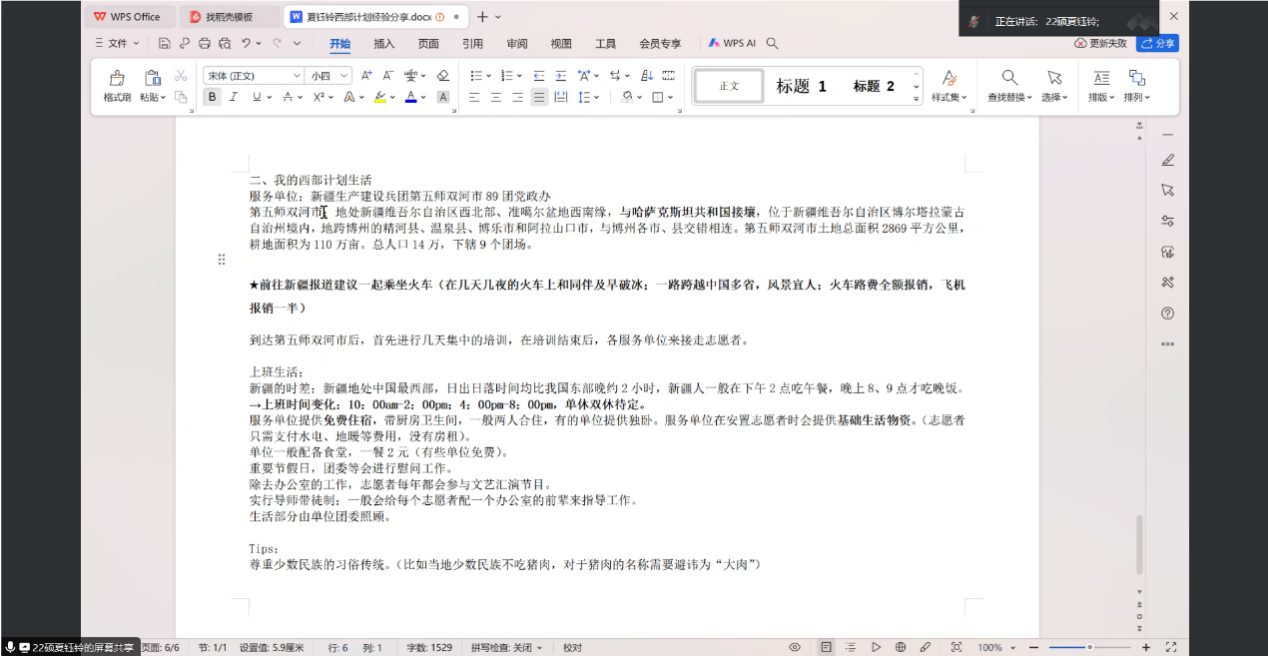Screen dimensions: 1268x656
Task: Click the print icon in quick access bar
Action: tap(204, 44)
